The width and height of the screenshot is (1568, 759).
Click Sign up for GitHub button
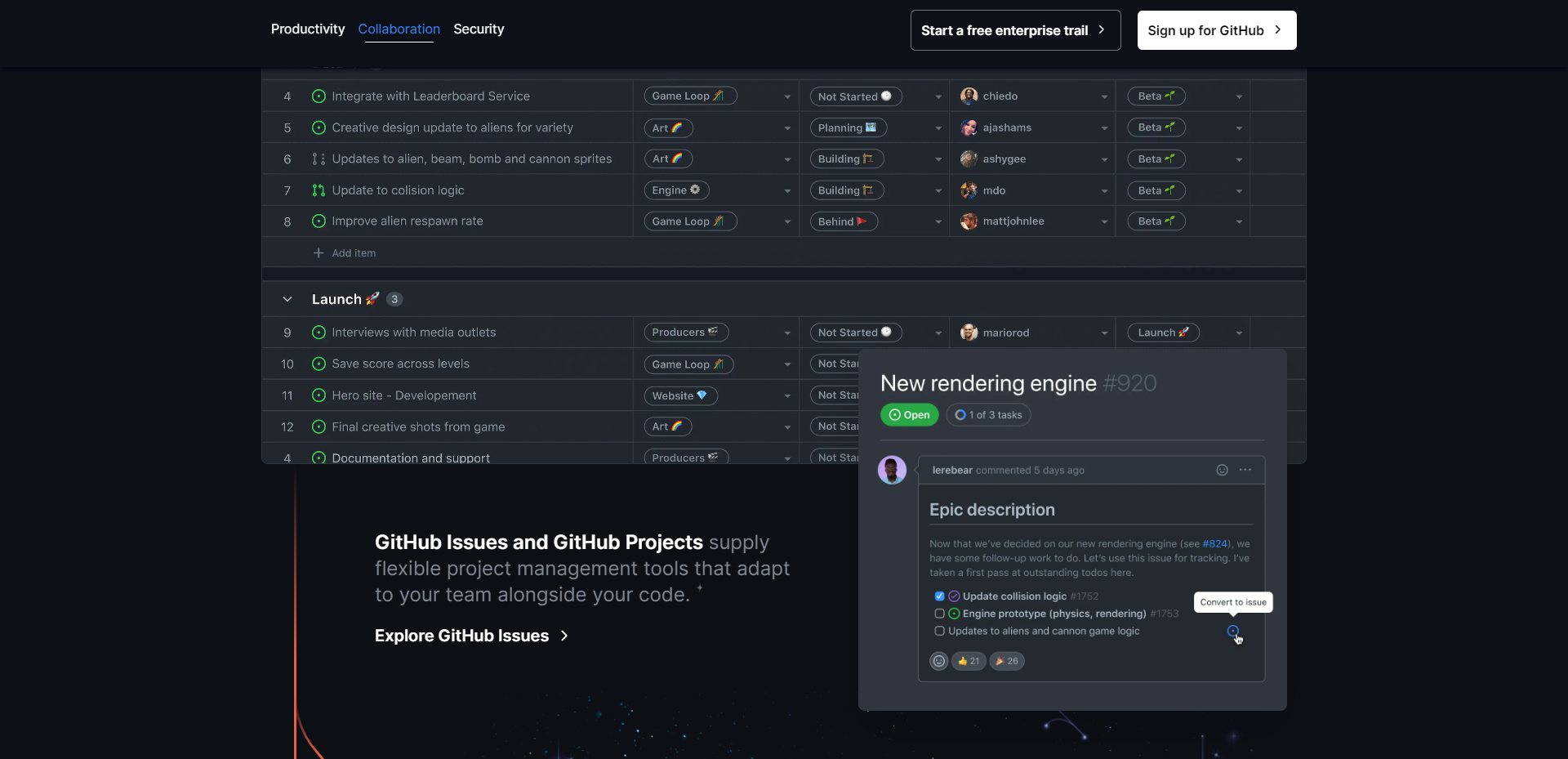(x=1217, y=30)
